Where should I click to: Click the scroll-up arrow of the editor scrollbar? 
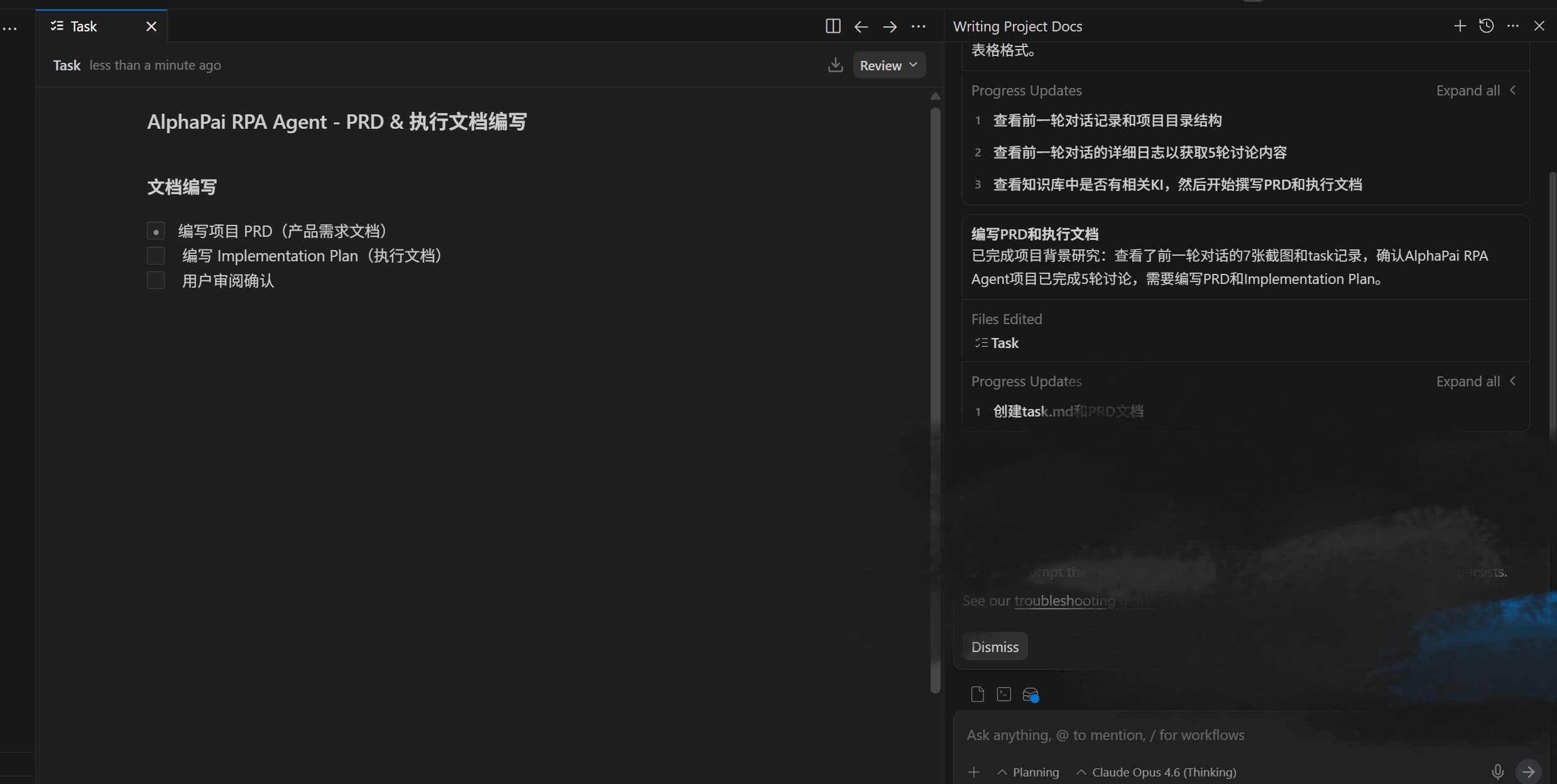pos(935,97)
